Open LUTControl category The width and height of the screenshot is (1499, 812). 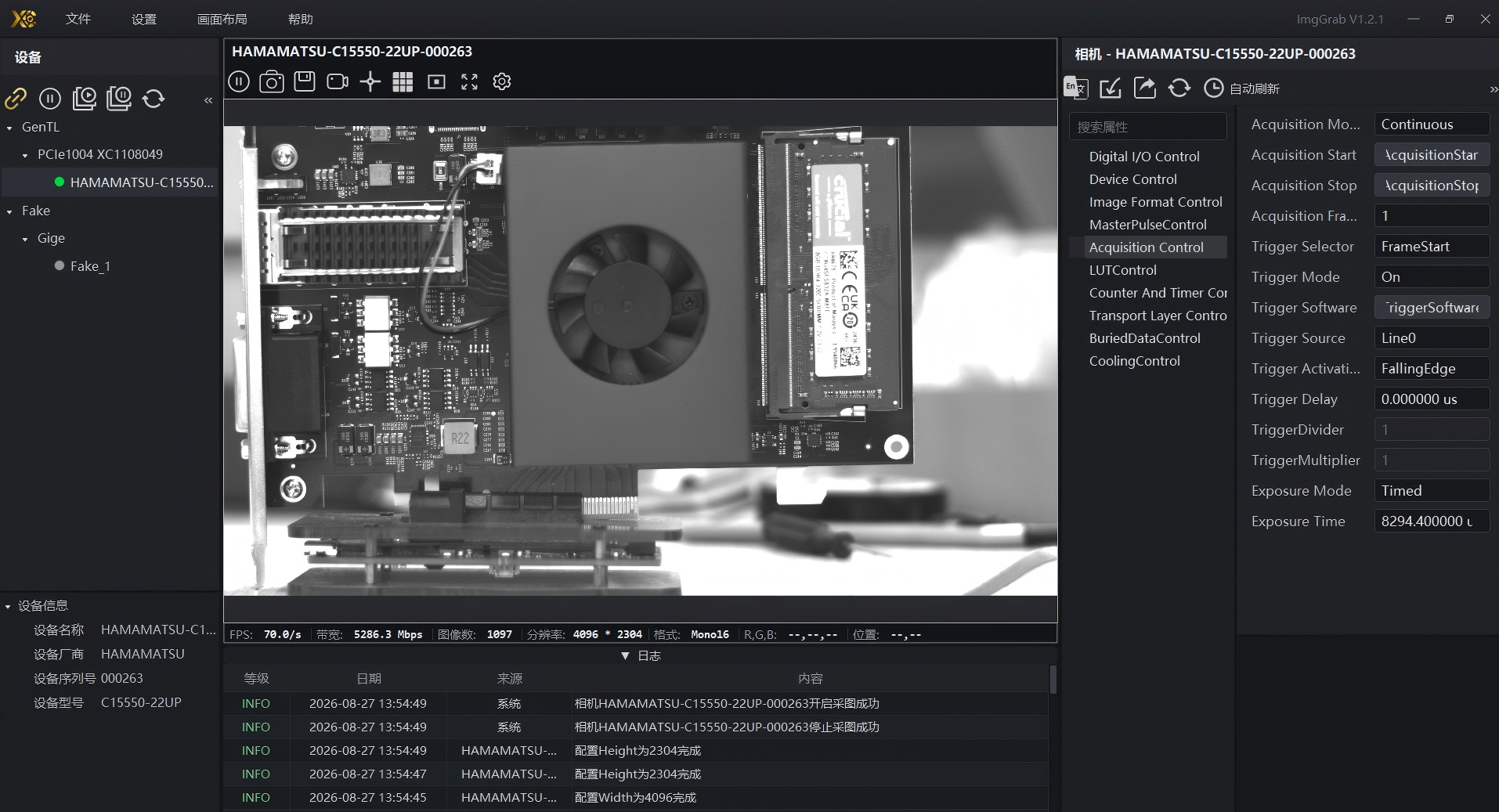tap(1122, 270)
